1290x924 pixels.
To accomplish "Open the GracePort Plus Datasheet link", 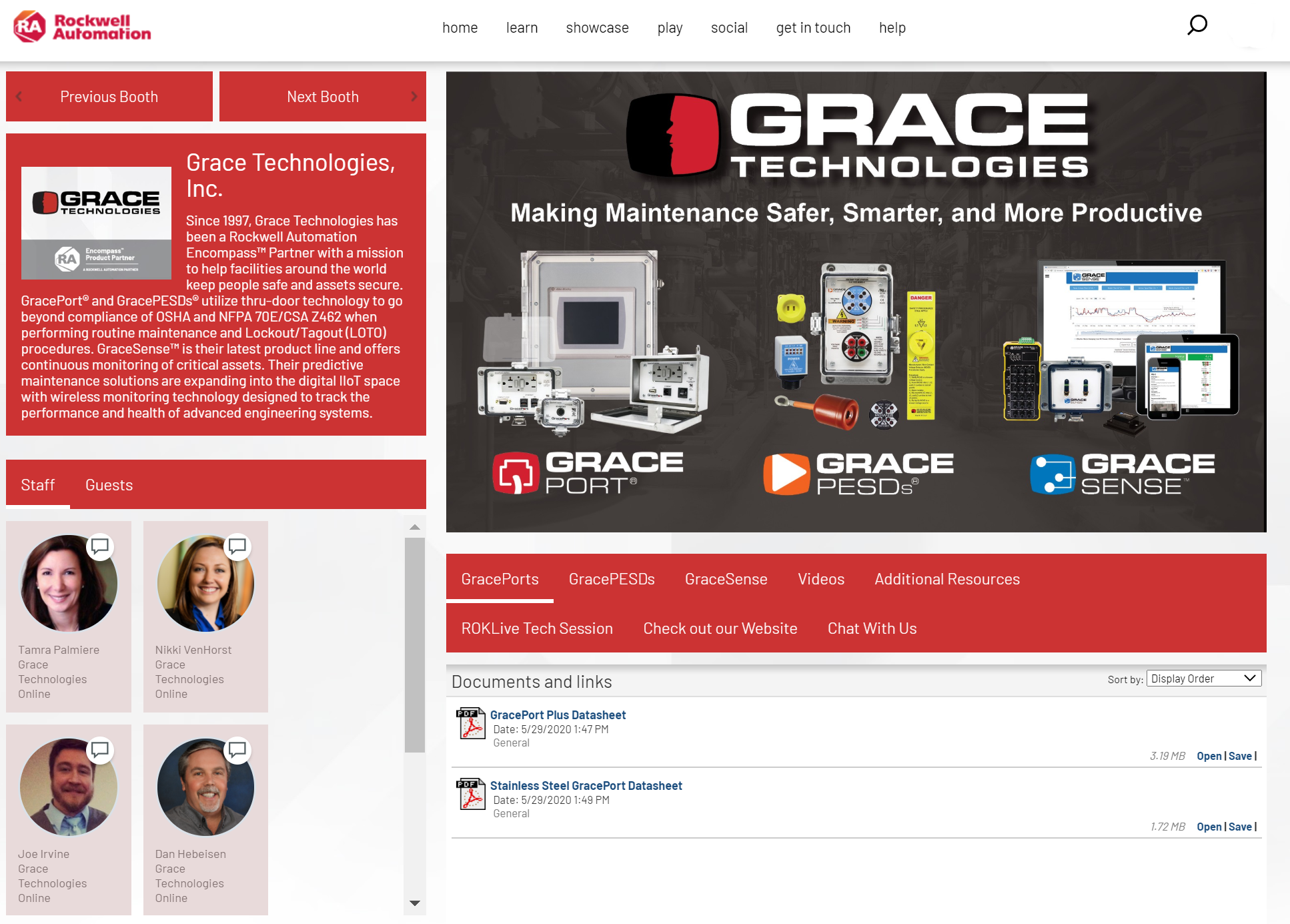I will pyautogui.click(x=558, y=715).
